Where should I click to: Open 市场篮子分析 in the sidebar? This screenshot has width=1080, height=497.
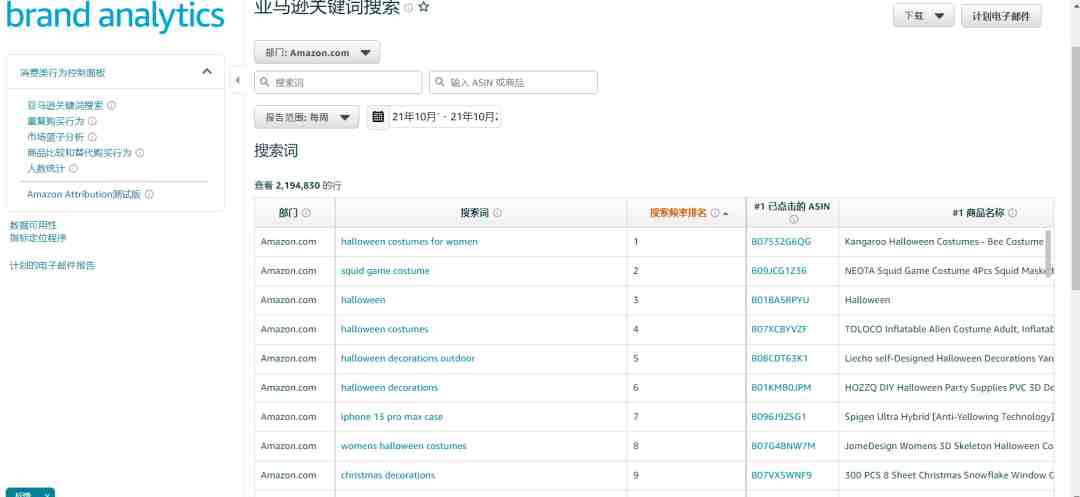tap(56, 137)
